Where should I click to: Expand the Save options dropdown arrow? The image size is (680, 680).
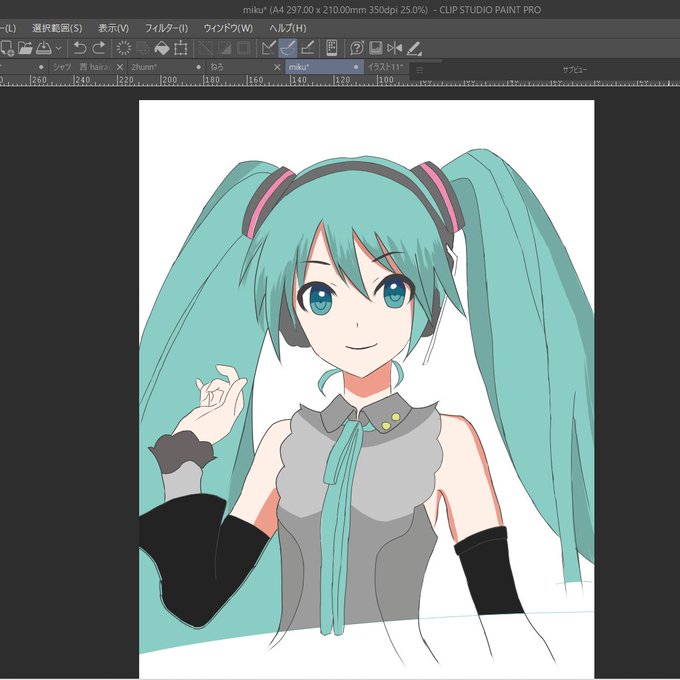tap(59, 48)
